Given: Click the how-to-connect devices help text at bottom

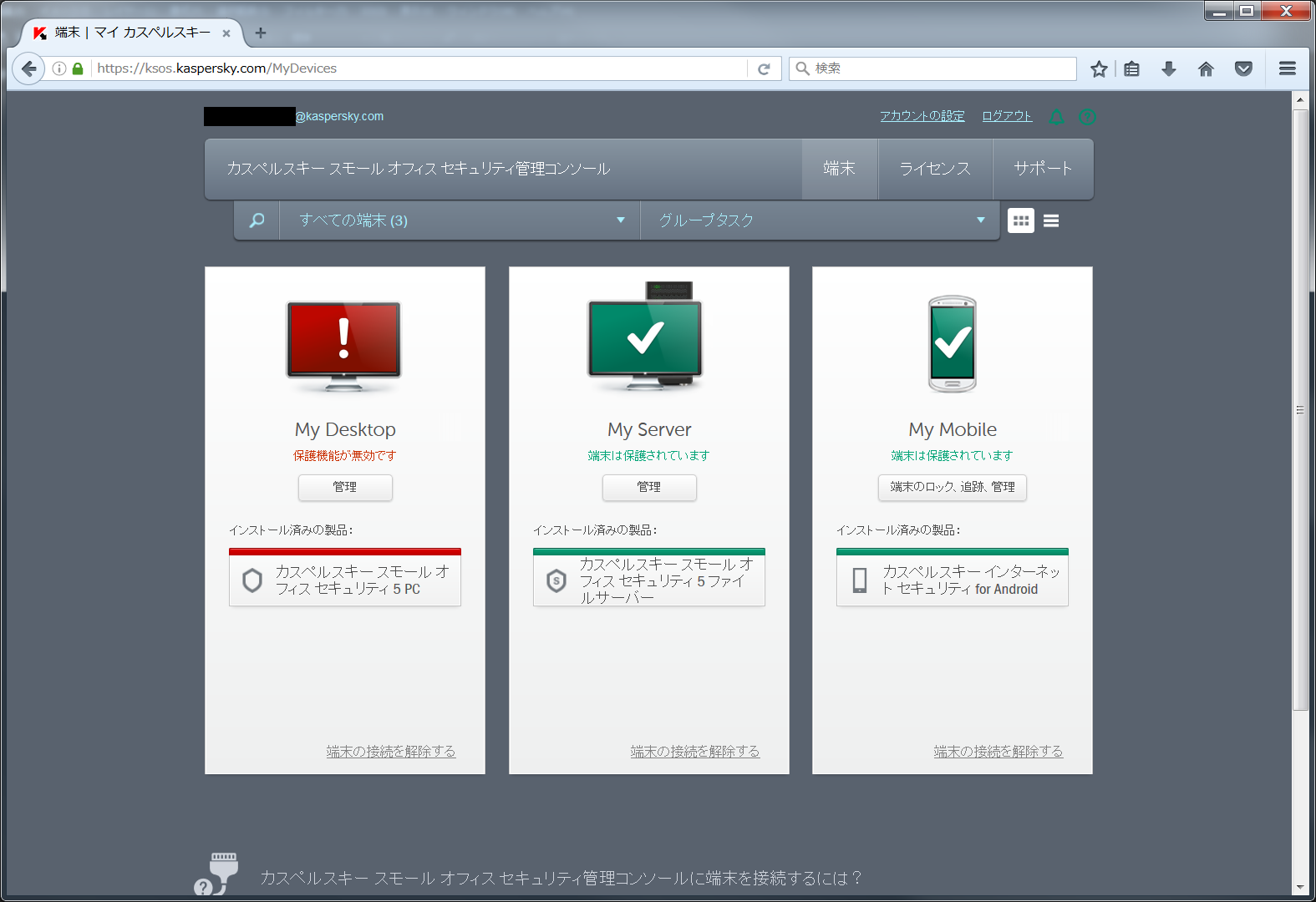Looking at the screenshot, I should click(x=561, y=878).
